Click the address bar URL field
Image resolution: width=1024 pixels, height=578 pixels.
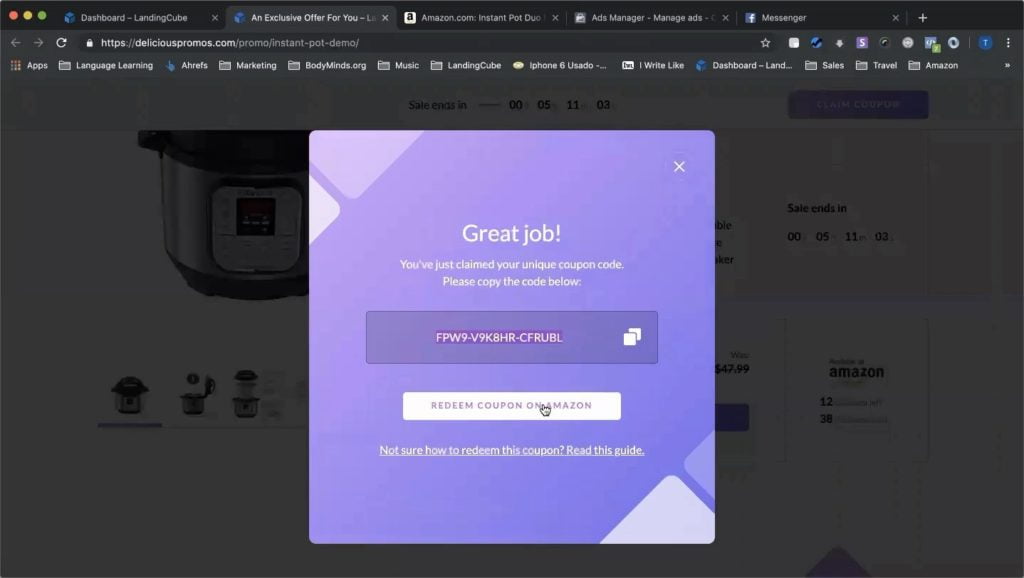[x=418, y=42]
